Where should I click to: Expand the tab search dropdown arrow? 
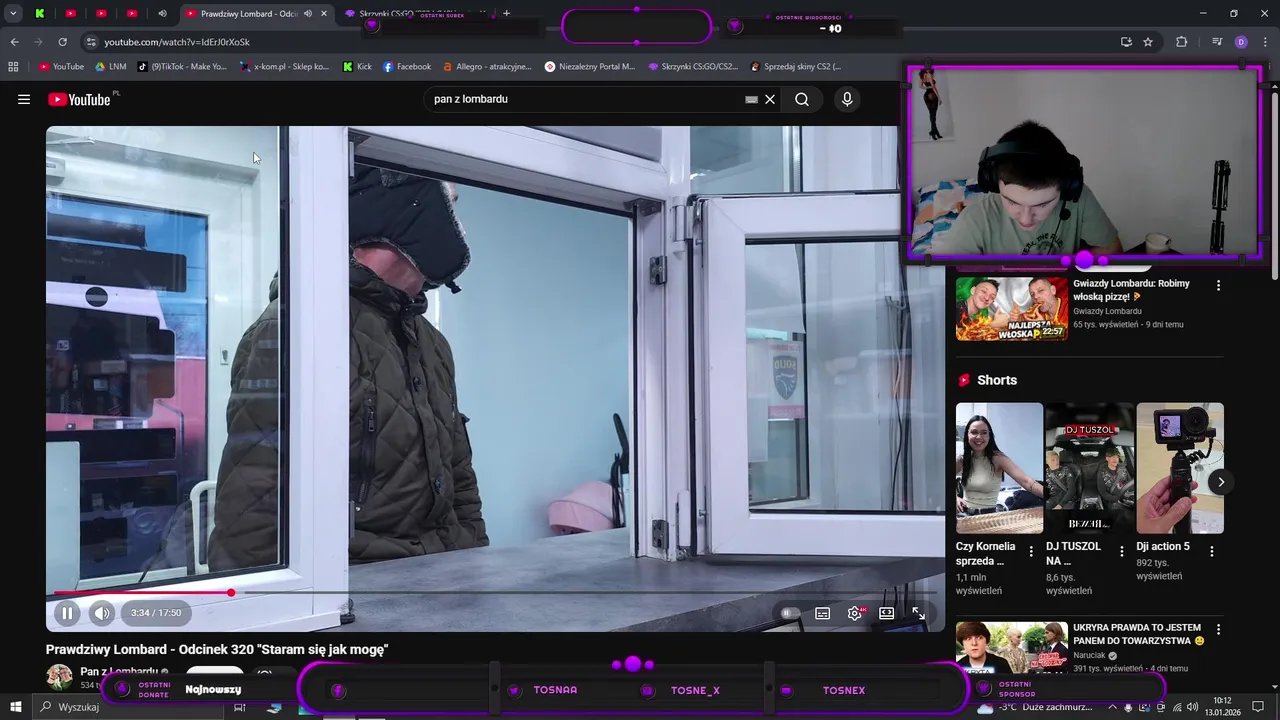click(13, 14)
